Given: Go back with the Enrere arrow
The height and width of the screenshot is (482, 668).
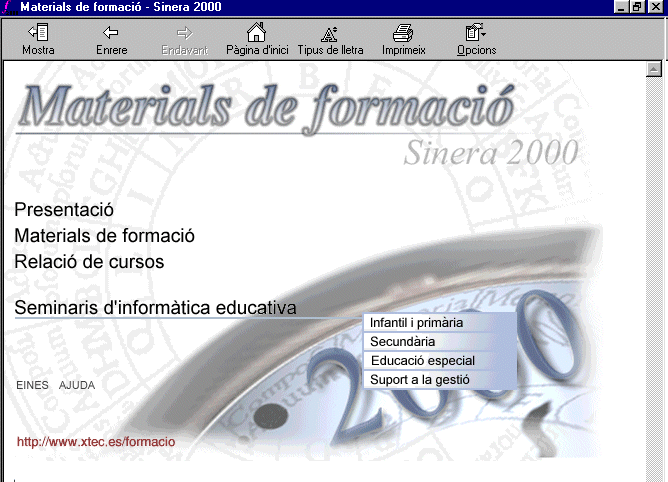Looking at the screenshot, I should point(111,33).
